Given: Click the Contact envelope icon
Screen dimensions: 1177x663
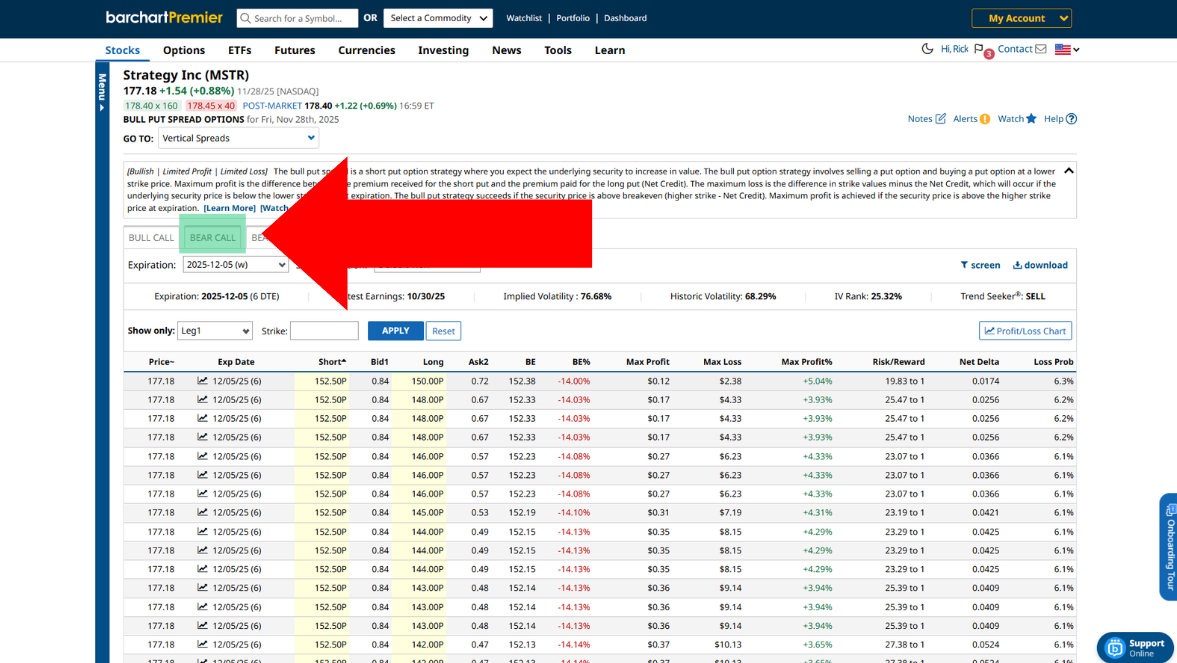Looking at the screenshot, I should click(x=1040, y=49).
